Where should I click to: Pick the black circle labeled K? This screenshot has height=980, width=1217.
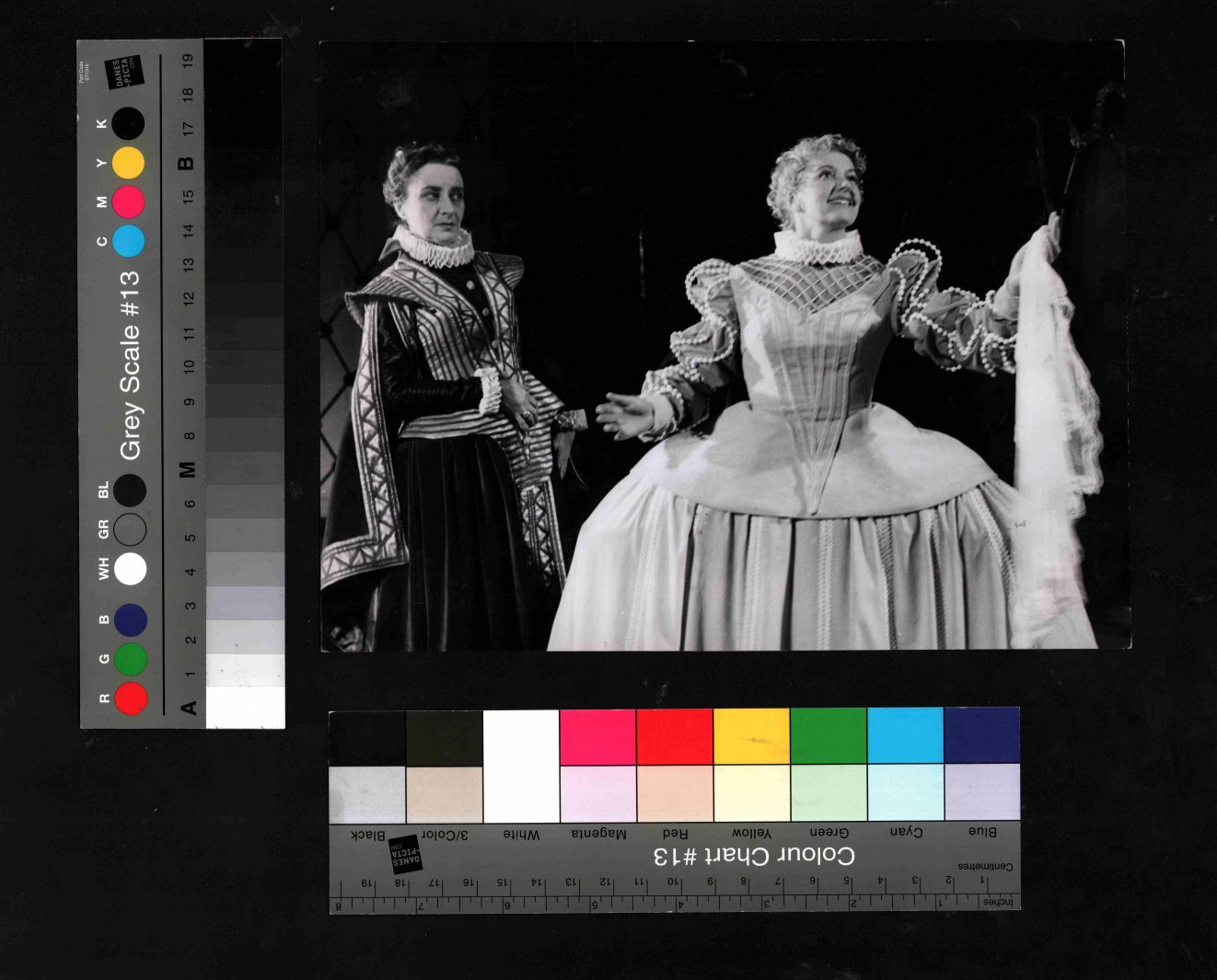click(129, 123)
